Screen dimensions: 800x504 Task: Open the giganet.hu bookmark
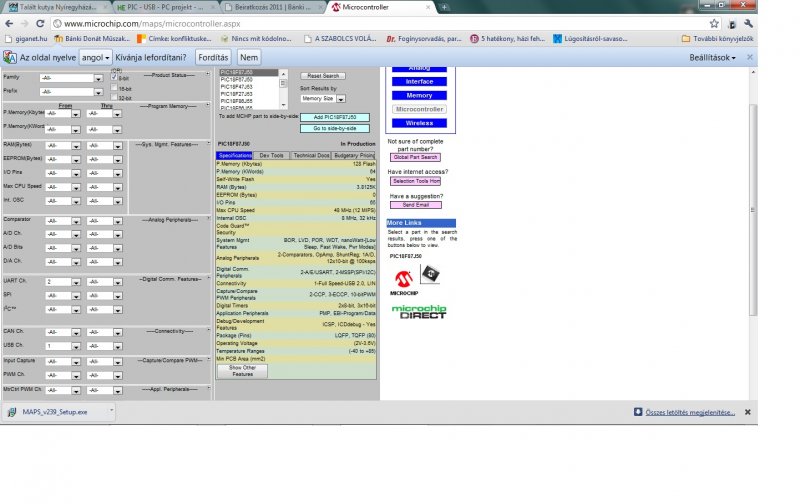tap(26, 38)
